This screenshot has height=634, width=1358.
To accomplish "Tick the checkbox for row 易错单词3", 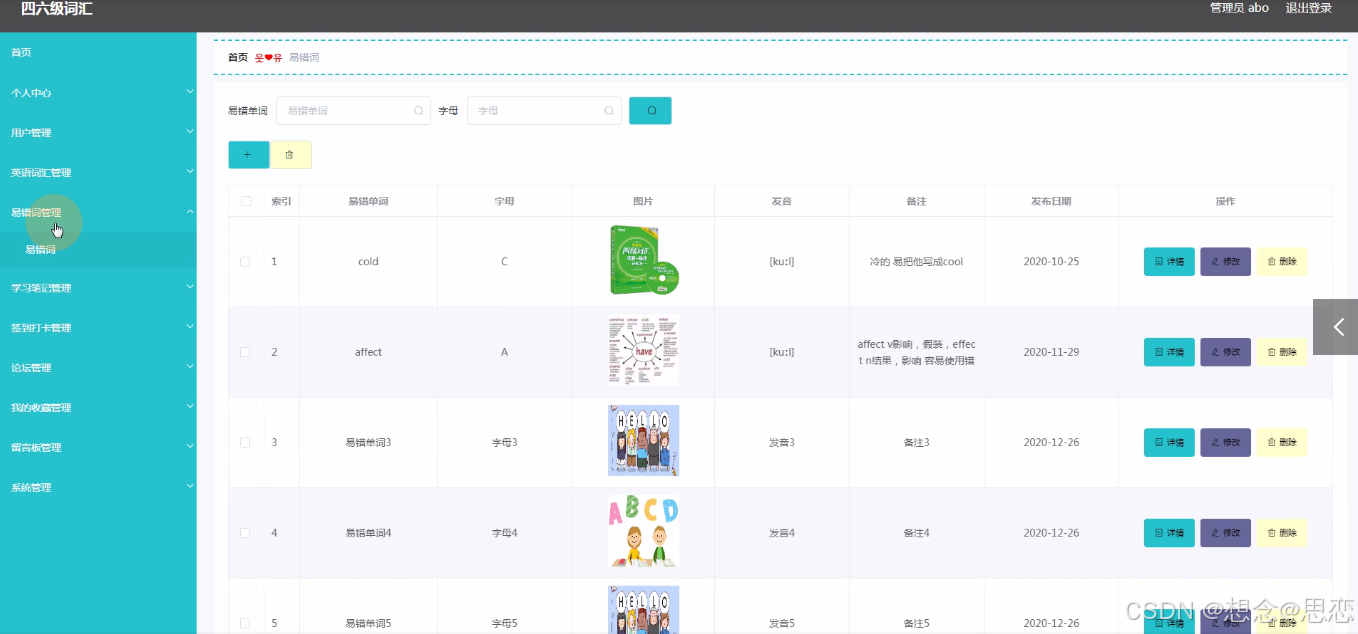I will pyautogui.click(x=246, y=442).
